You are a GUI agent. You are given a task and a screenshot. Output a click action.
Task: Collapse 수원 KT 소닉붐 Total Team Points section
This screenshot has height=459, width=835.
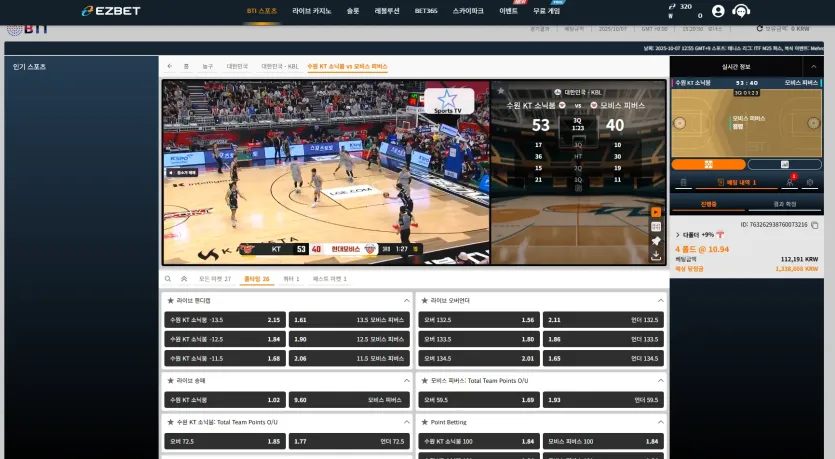(x=406, y=422)
